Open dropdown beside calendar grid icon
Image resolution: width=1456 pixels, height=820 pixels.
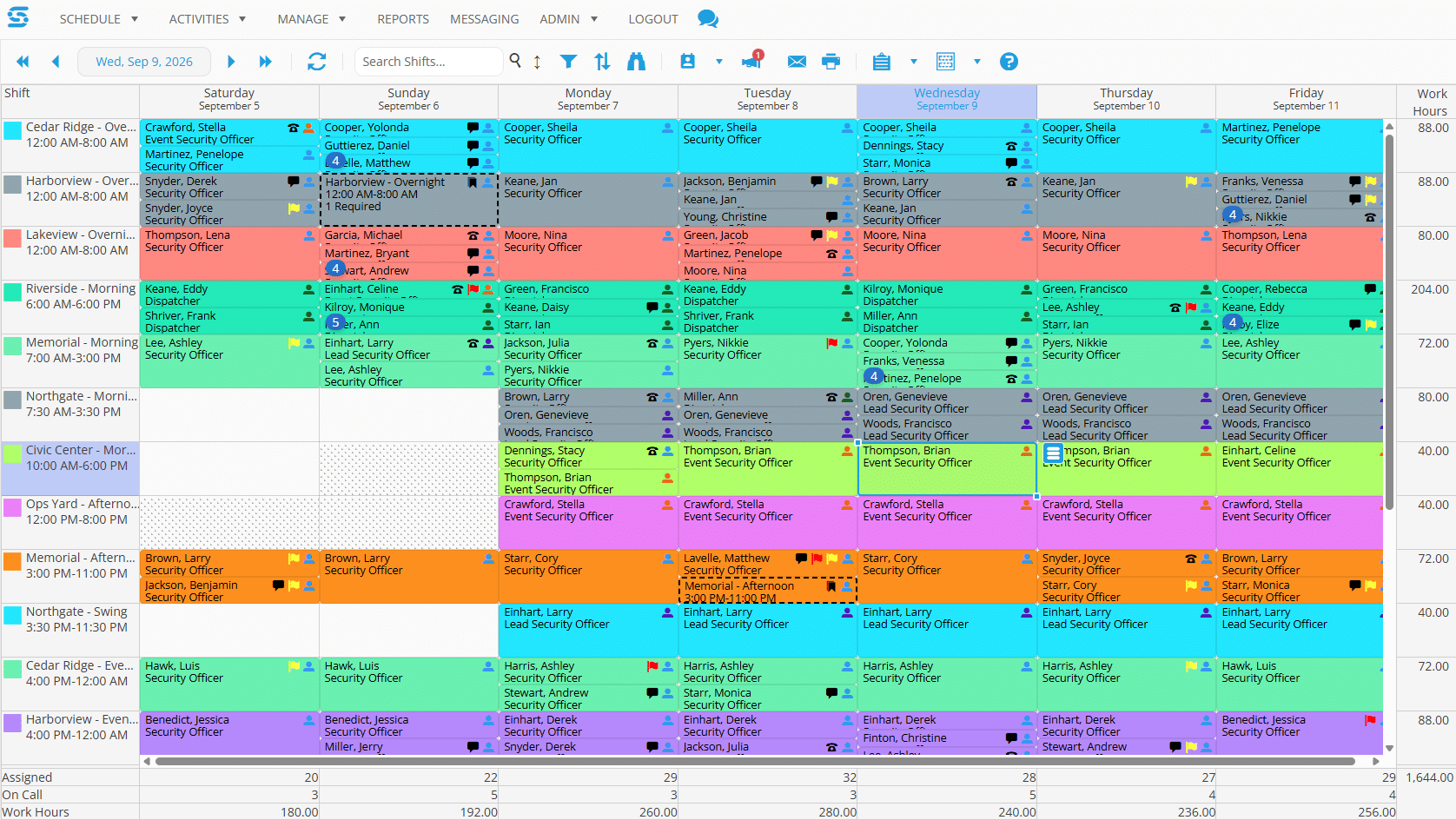pos(977,62)
